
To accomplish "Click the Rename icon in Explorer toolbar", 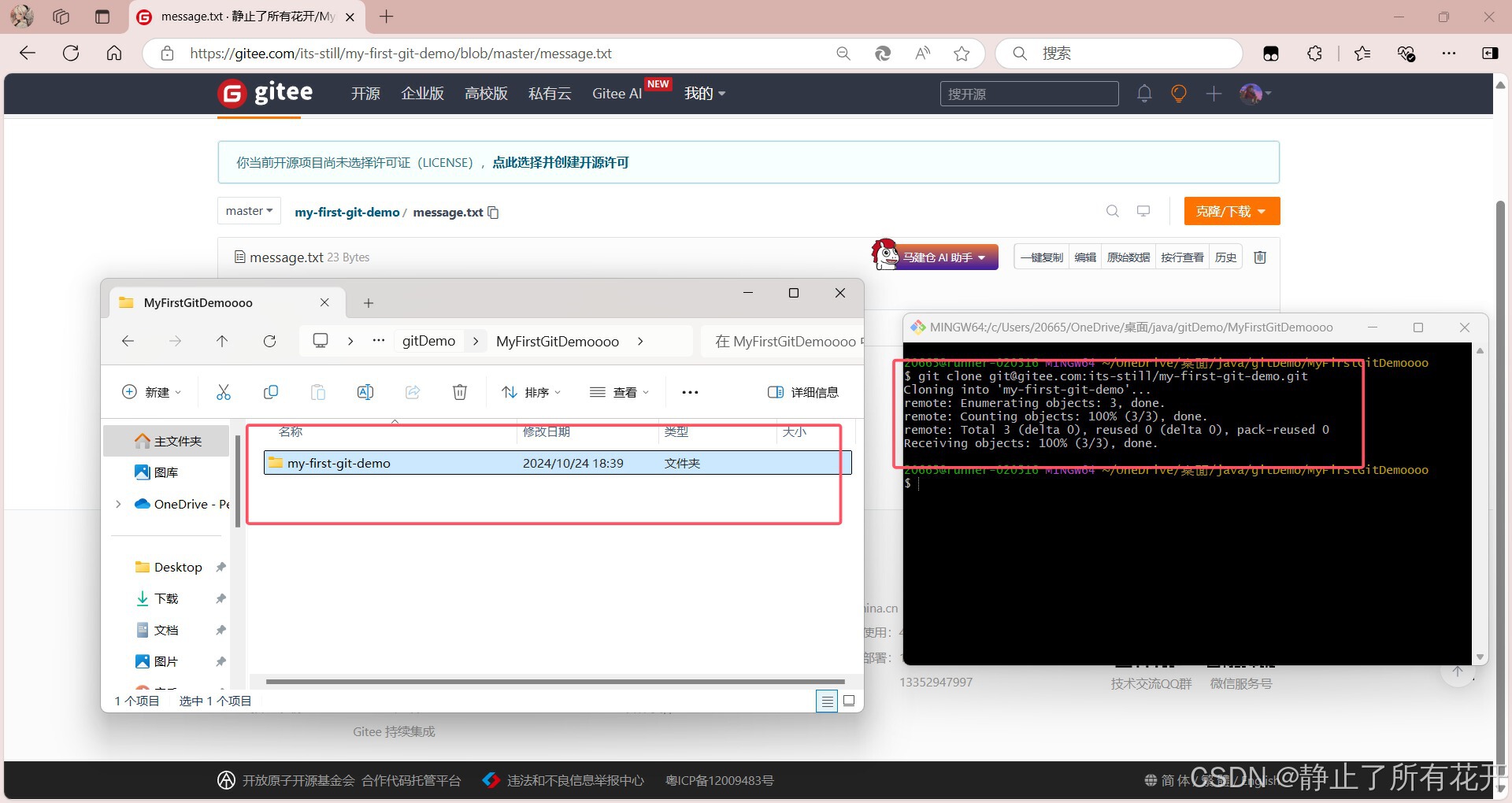I will (x=365, y=392).
